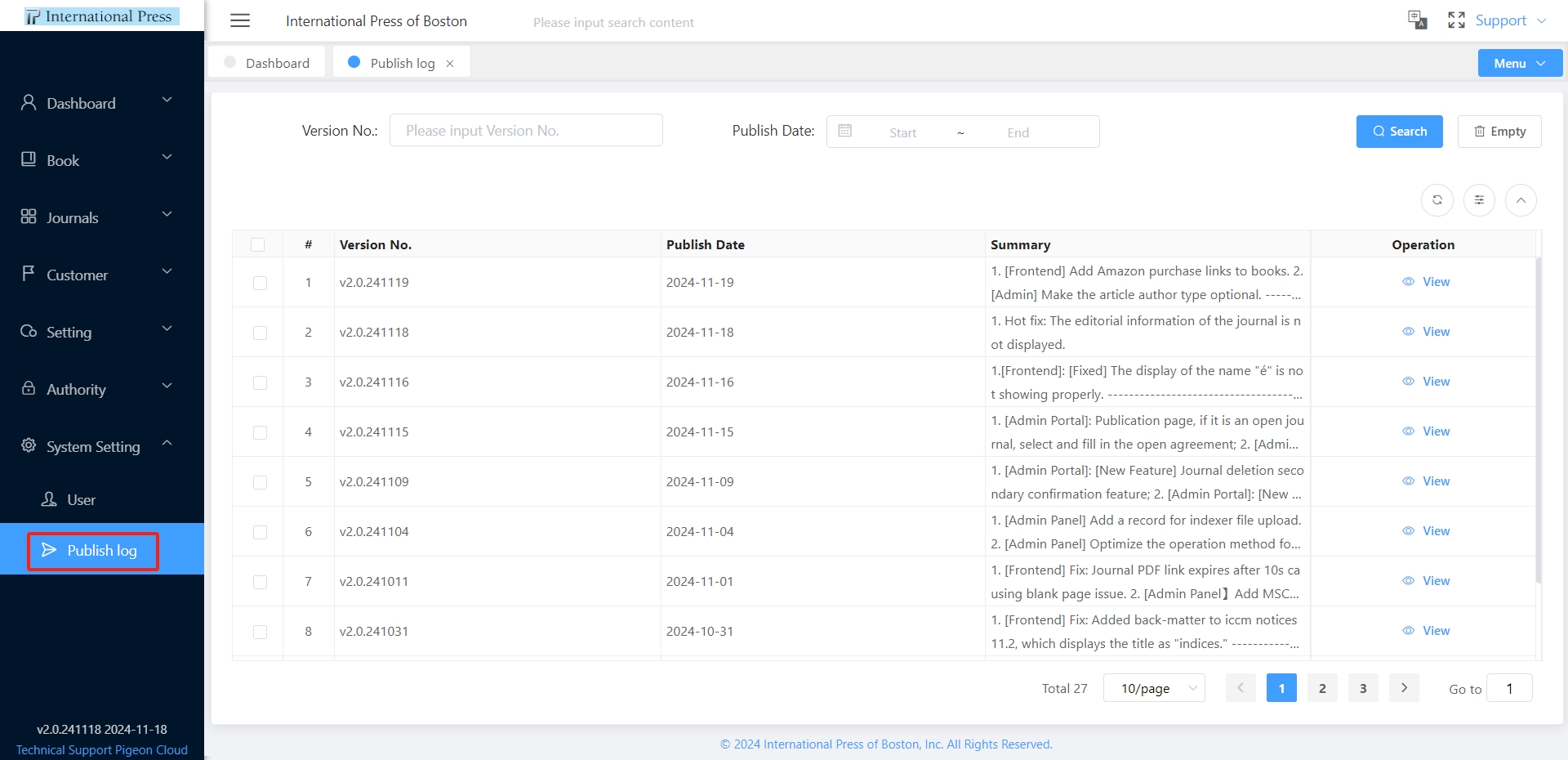Go to previous page arrow
This screenshot has width=1568, height=760.
(1241, 688)
